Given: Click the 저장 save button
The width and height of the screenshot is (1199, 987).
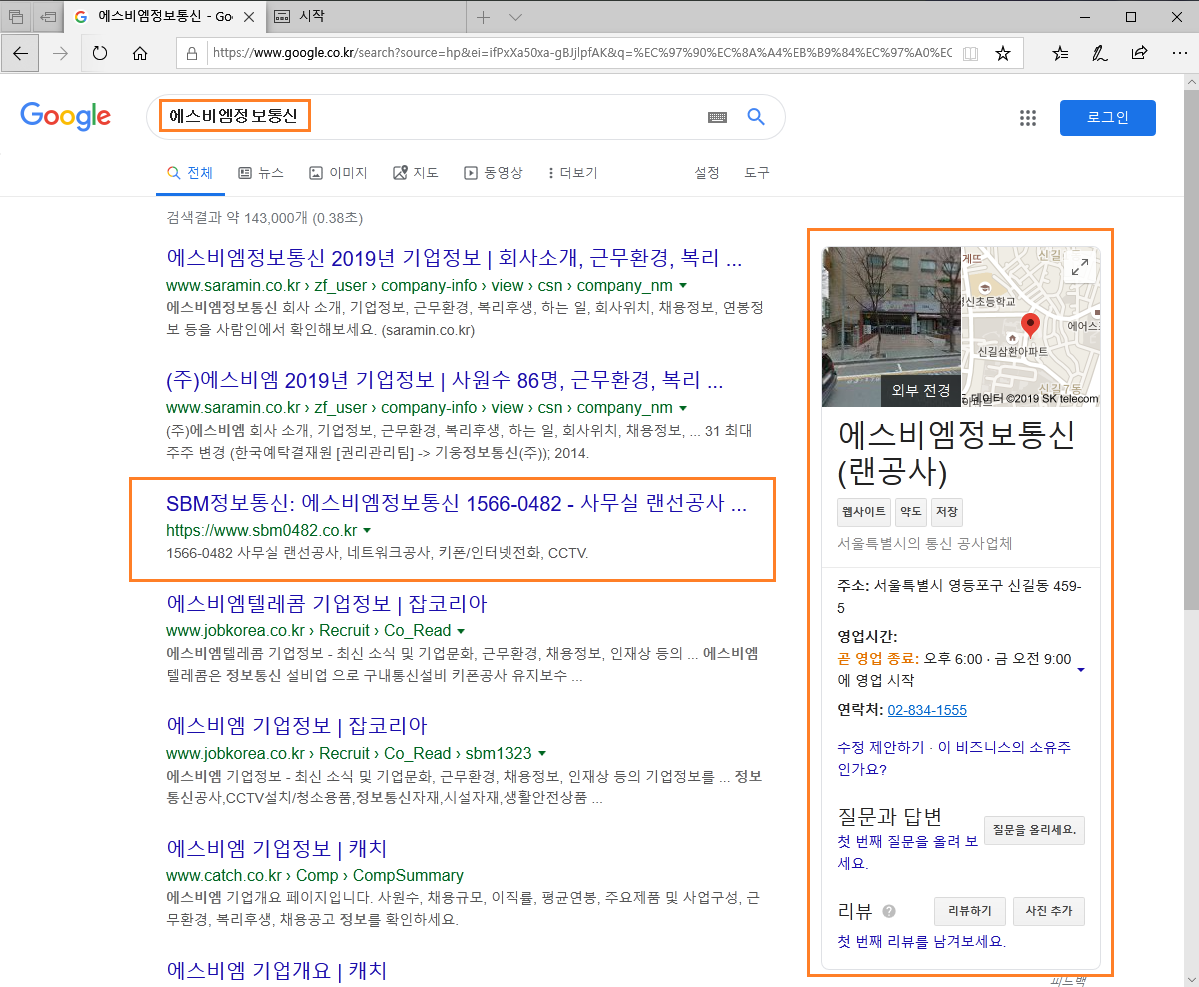Looking at the screenshot, I should (947, 511).
